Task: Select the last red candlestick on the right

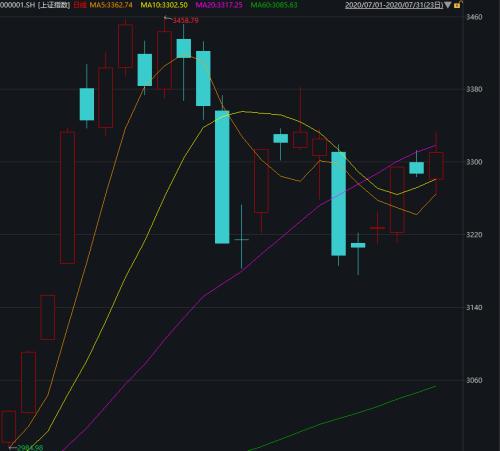Action: click(436, 166)
